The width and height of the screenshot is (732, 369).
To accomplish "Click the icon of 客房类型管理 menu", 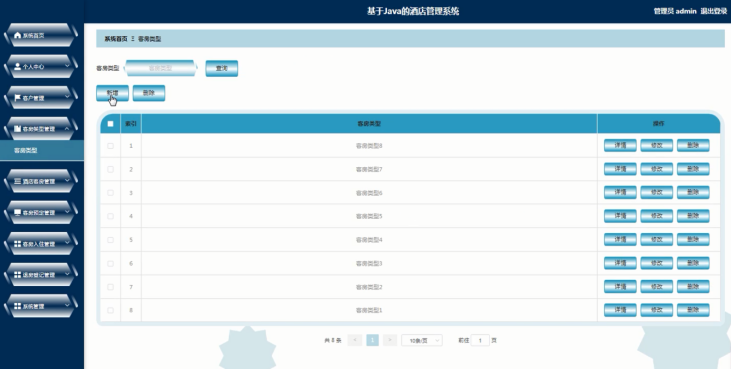I will point(18,129).
